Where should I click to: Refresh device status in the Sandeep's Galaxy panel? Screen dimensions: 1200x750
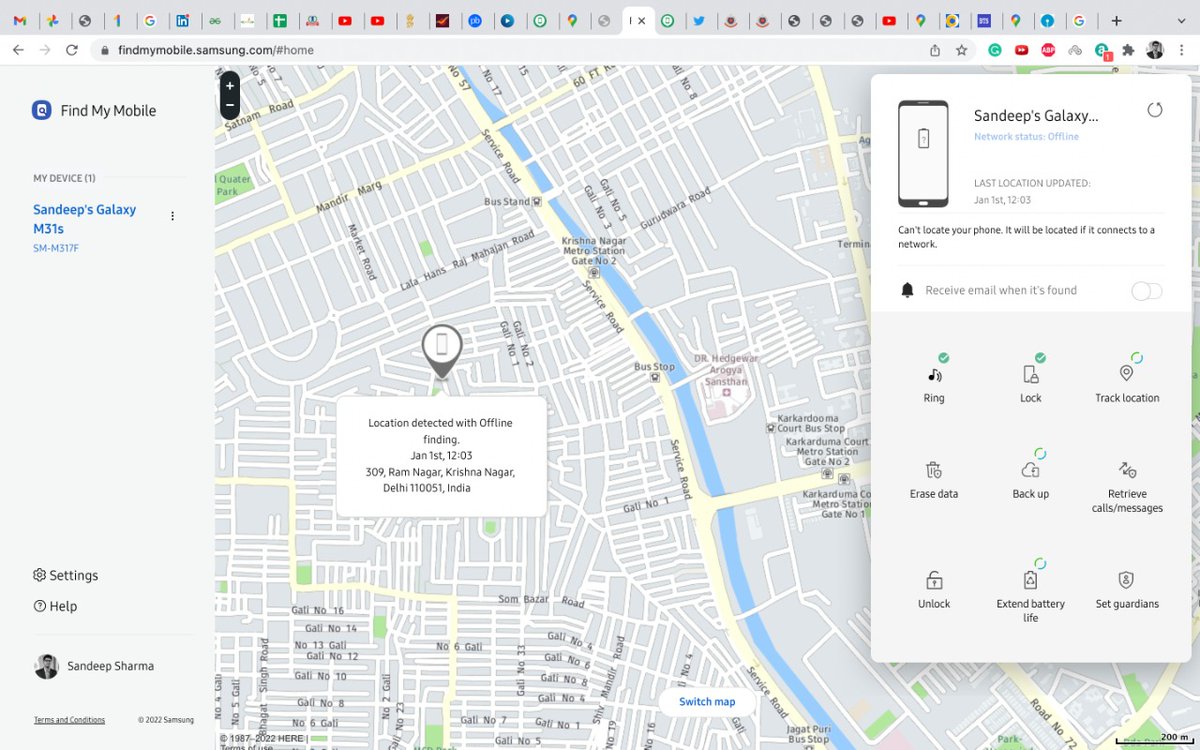[1155, 110]
